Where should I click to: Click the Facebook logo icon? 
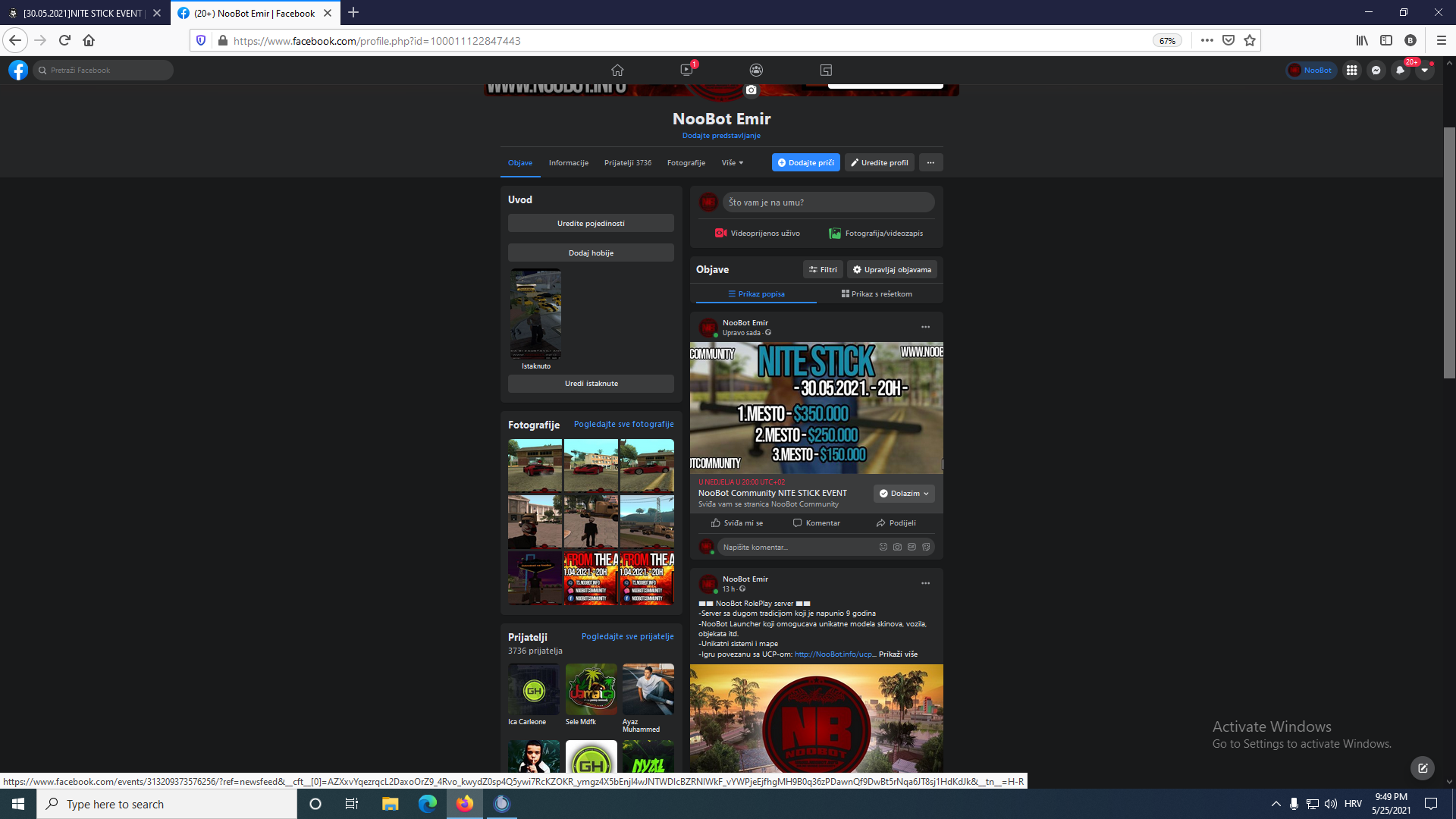pyautogui.click(x=18, y=70)
